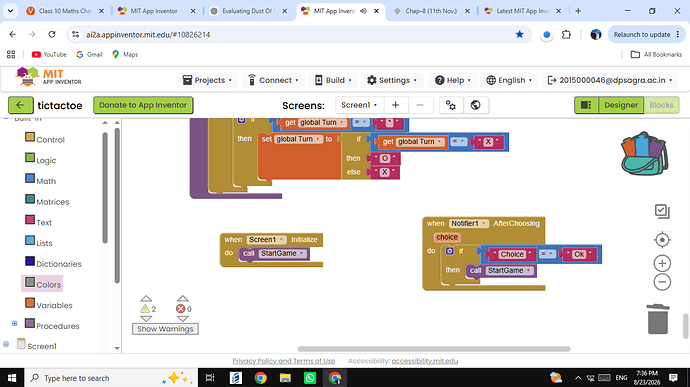This screenshot has width=690, height=387.
Task: Select the Colors blocks category
Action: (x=43, y=284)
